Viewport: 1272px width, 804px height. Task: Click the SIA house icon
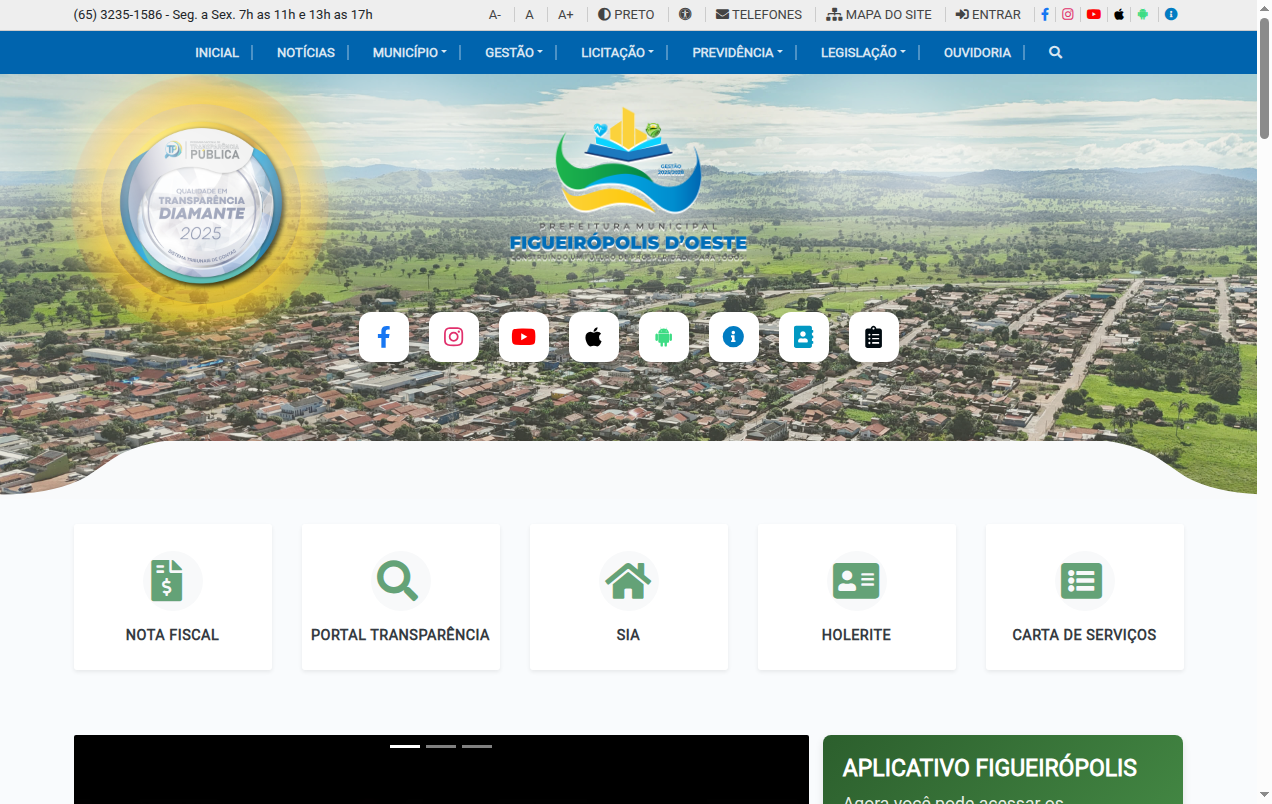coord(628,580)
